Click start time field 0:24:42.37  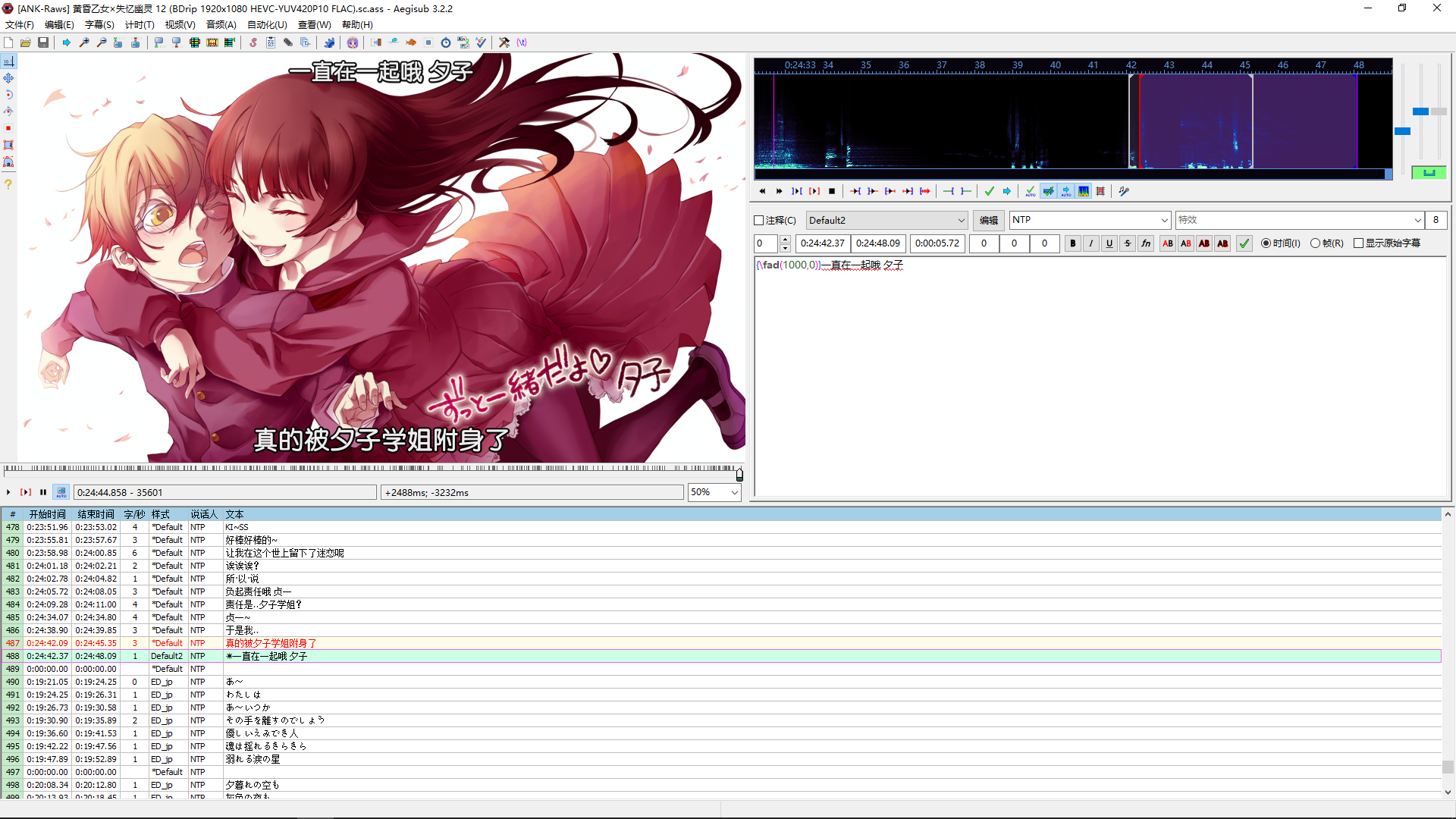coord(823,243)
